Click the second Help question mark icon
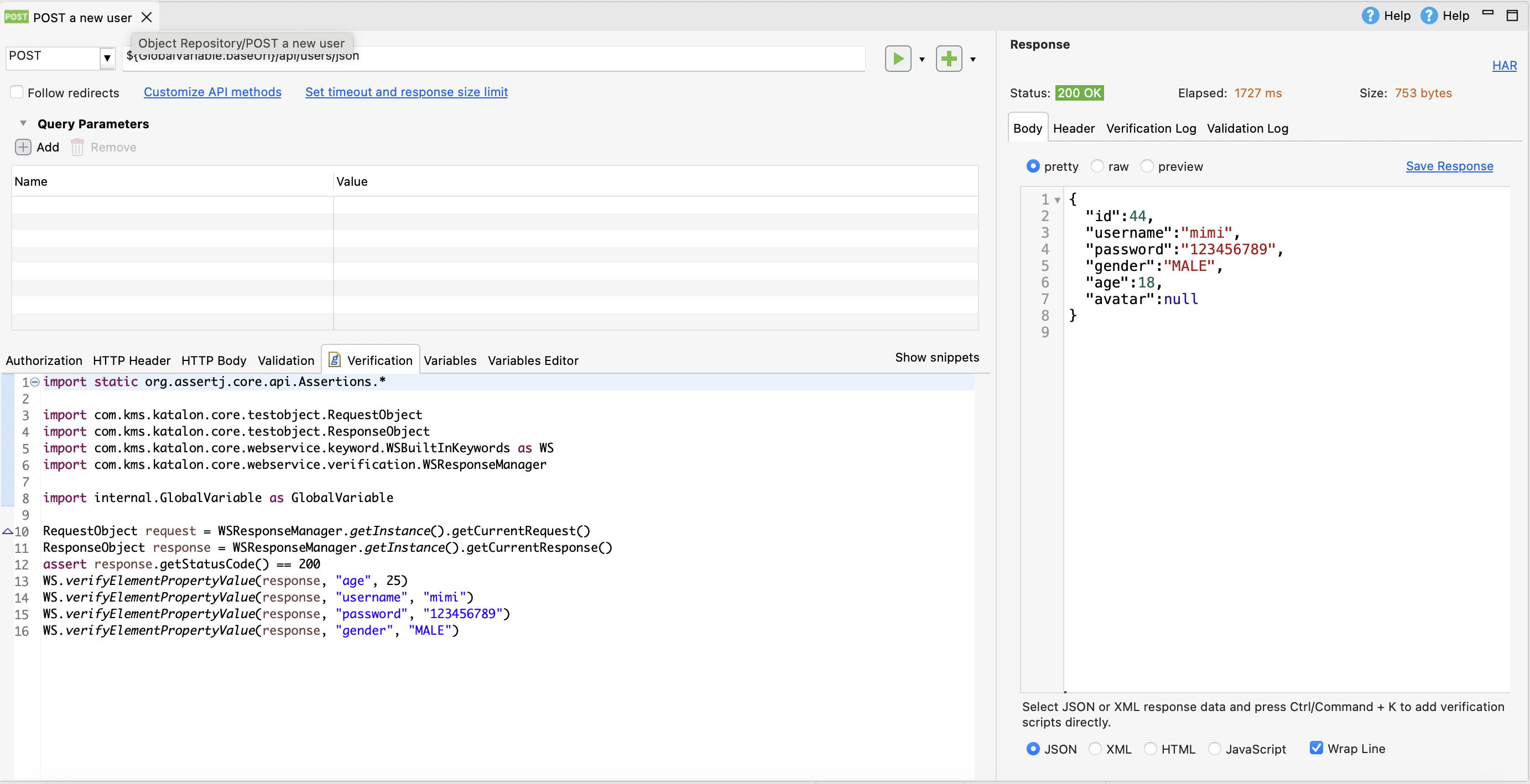 click(x=1429, y=16)
